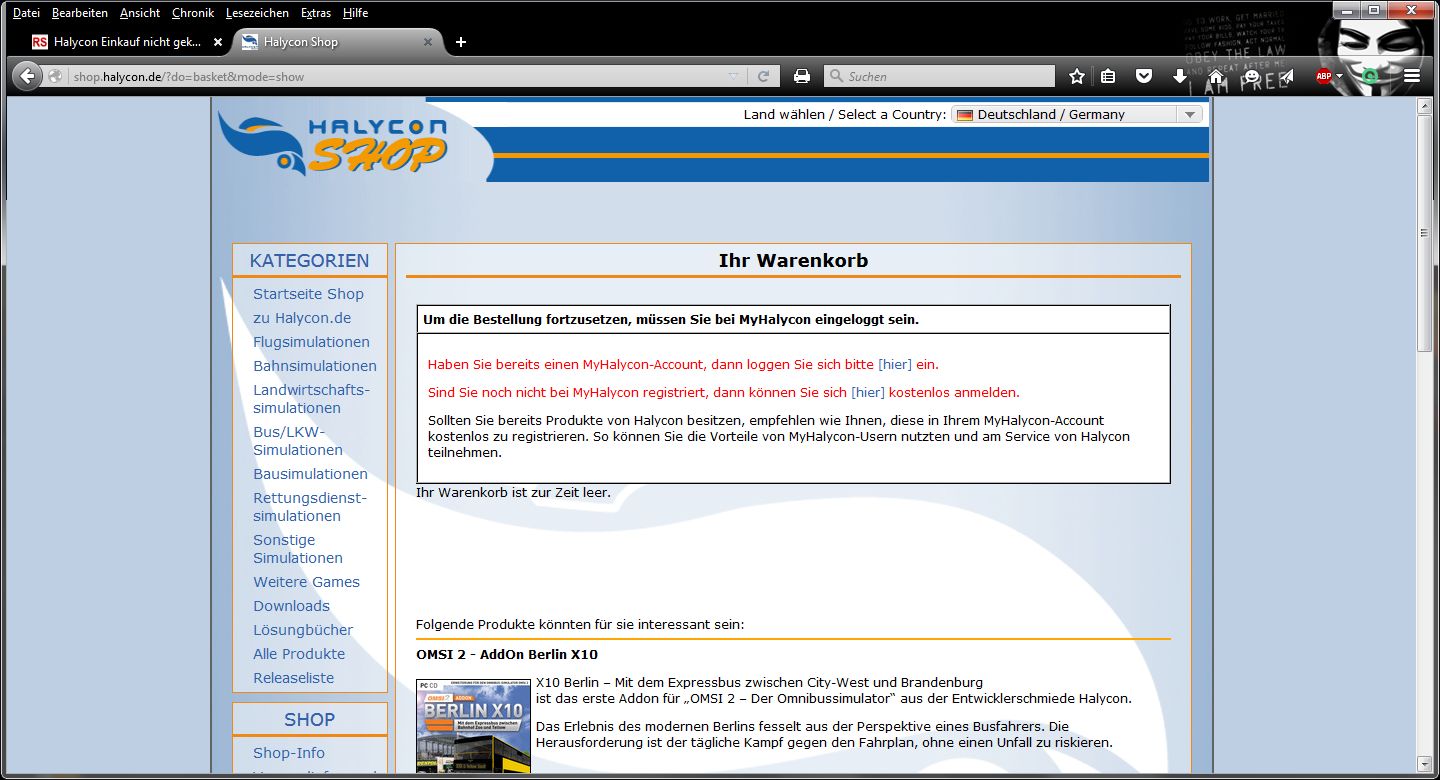Open a new tab with plus button
1440x780 pixels.
tap(461, 42)
